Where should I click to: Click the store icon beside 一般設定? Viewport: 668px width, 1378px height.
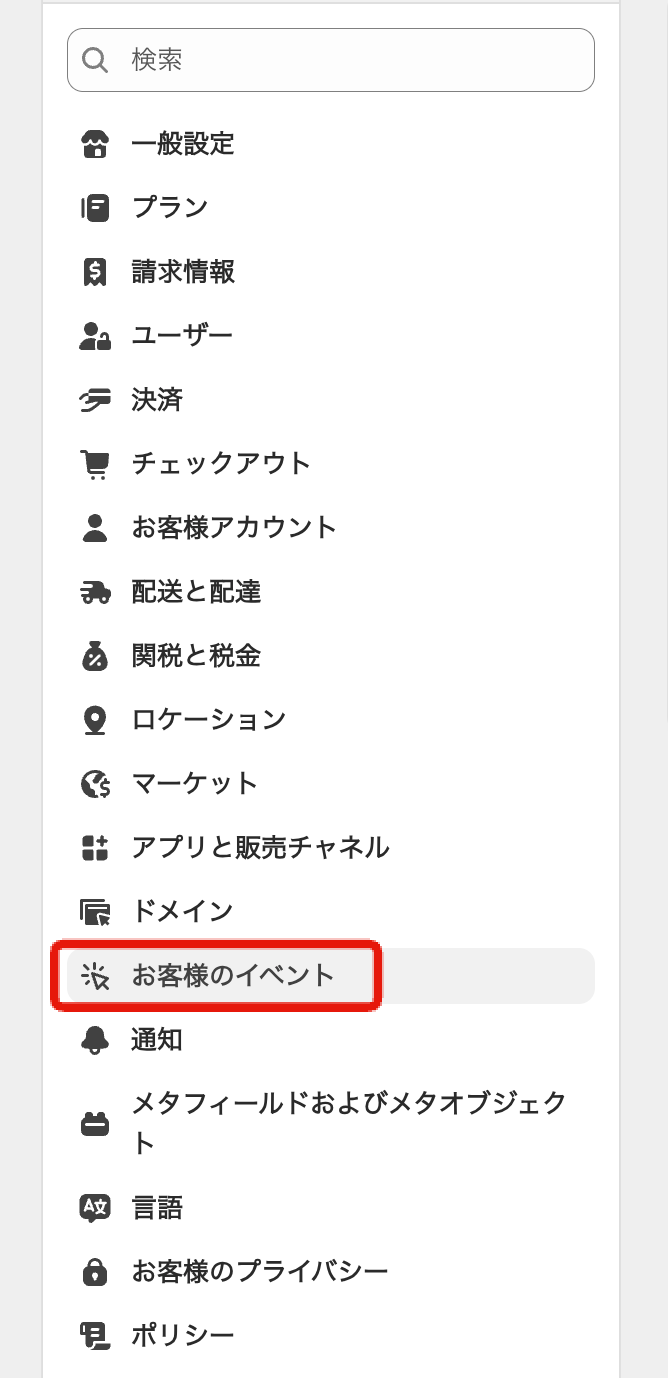pos(94,144)
